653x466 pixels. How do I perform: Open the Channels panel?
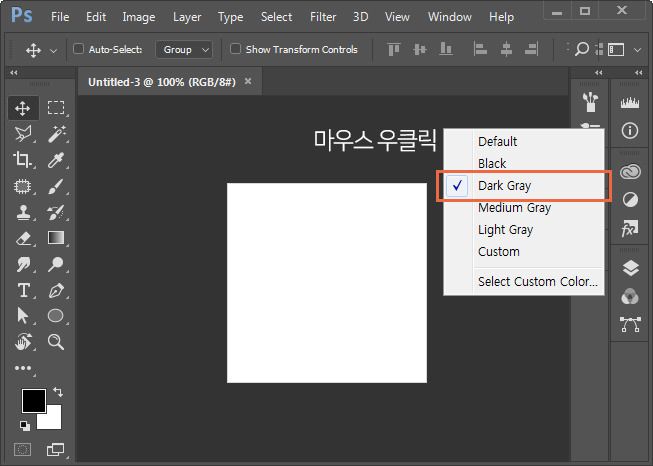pyautogui.click(x=630, y=296)
